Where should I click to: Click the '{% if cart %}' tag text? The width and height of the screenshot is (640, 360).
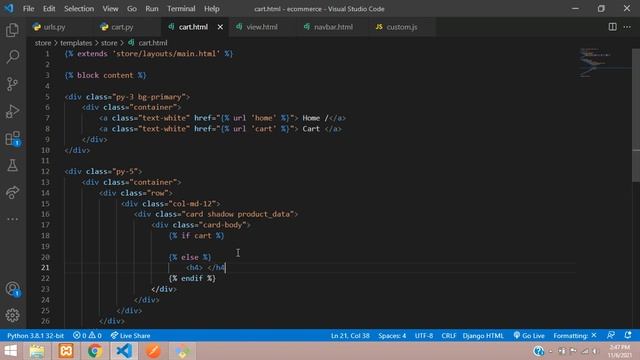coord(196,236)
